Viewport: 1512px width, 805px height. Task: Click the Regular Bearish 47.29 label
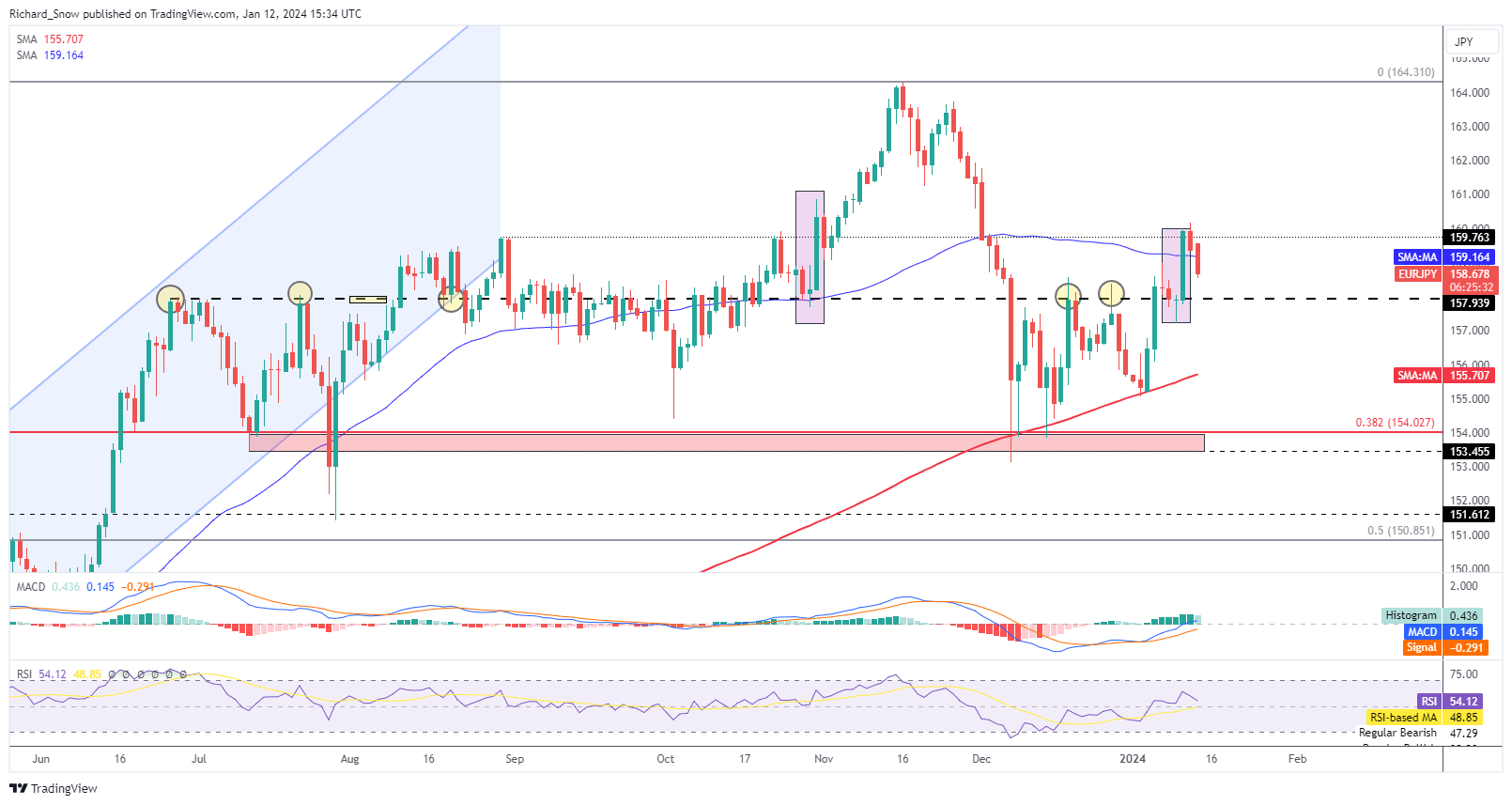(1418, 733)
